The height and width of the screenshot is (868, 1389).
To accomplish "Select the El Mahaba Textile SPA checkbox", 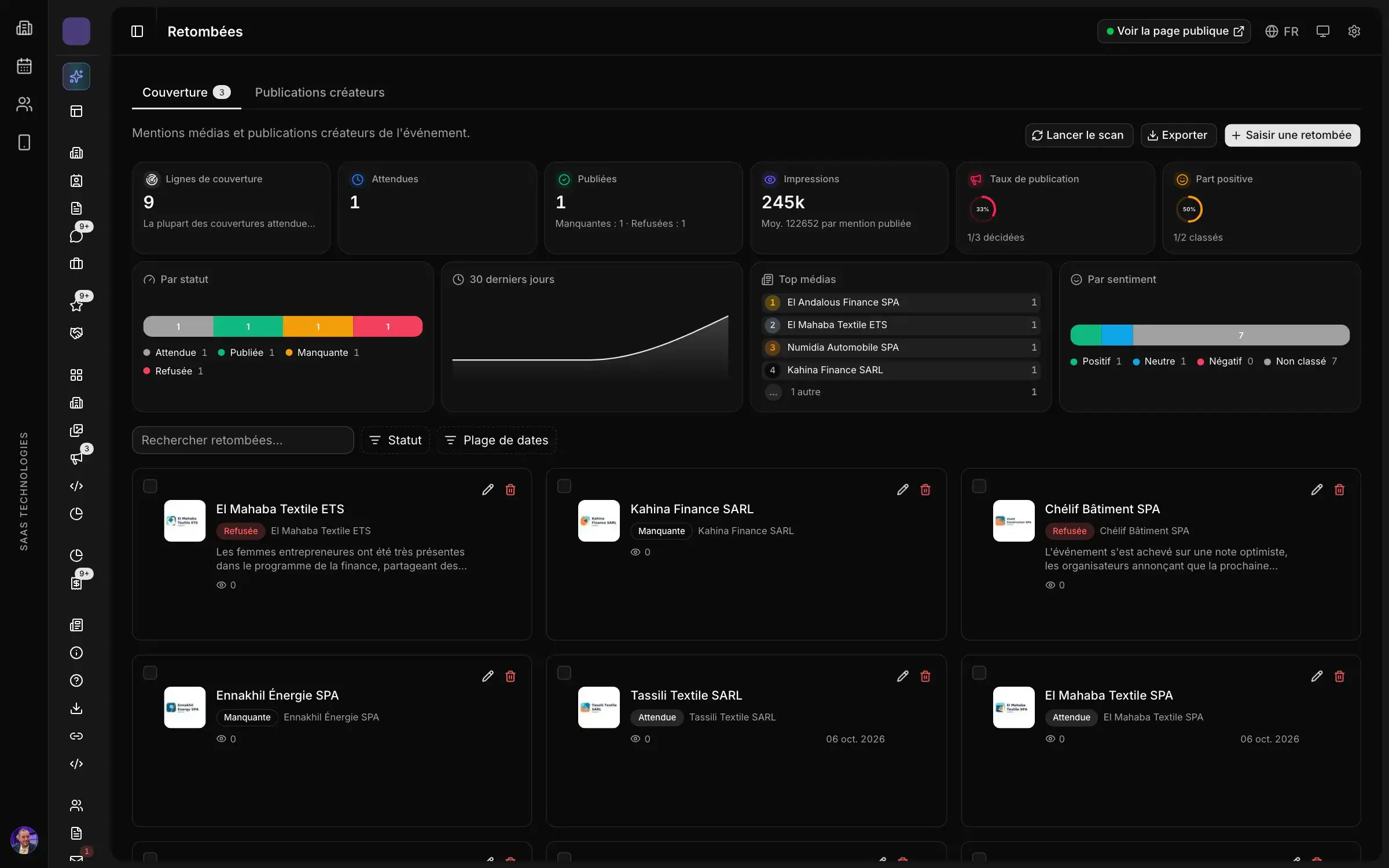I will pyautogui.click(x=979, y=672).
